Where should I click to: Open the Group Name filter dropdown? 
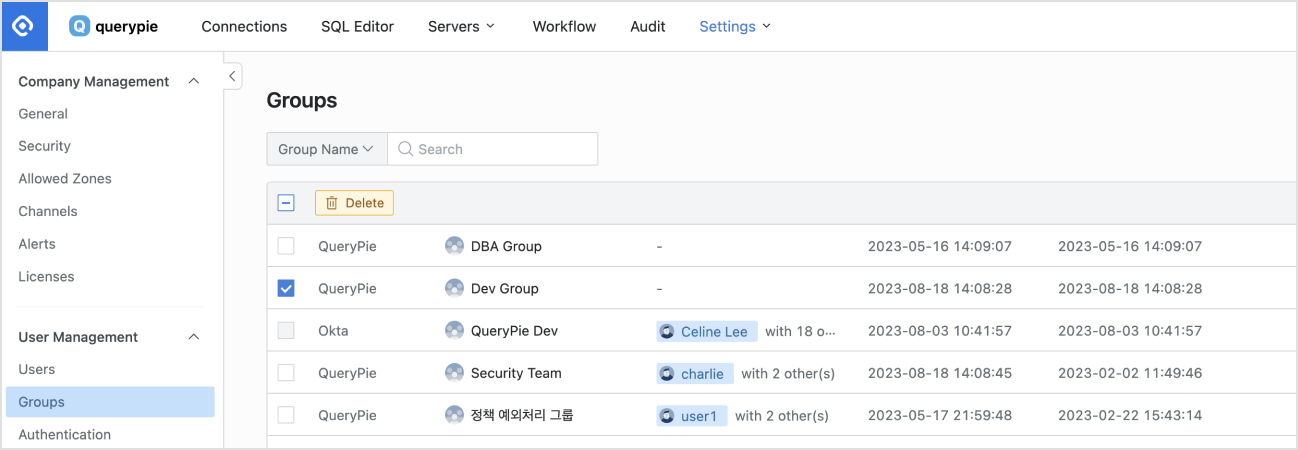327,149
